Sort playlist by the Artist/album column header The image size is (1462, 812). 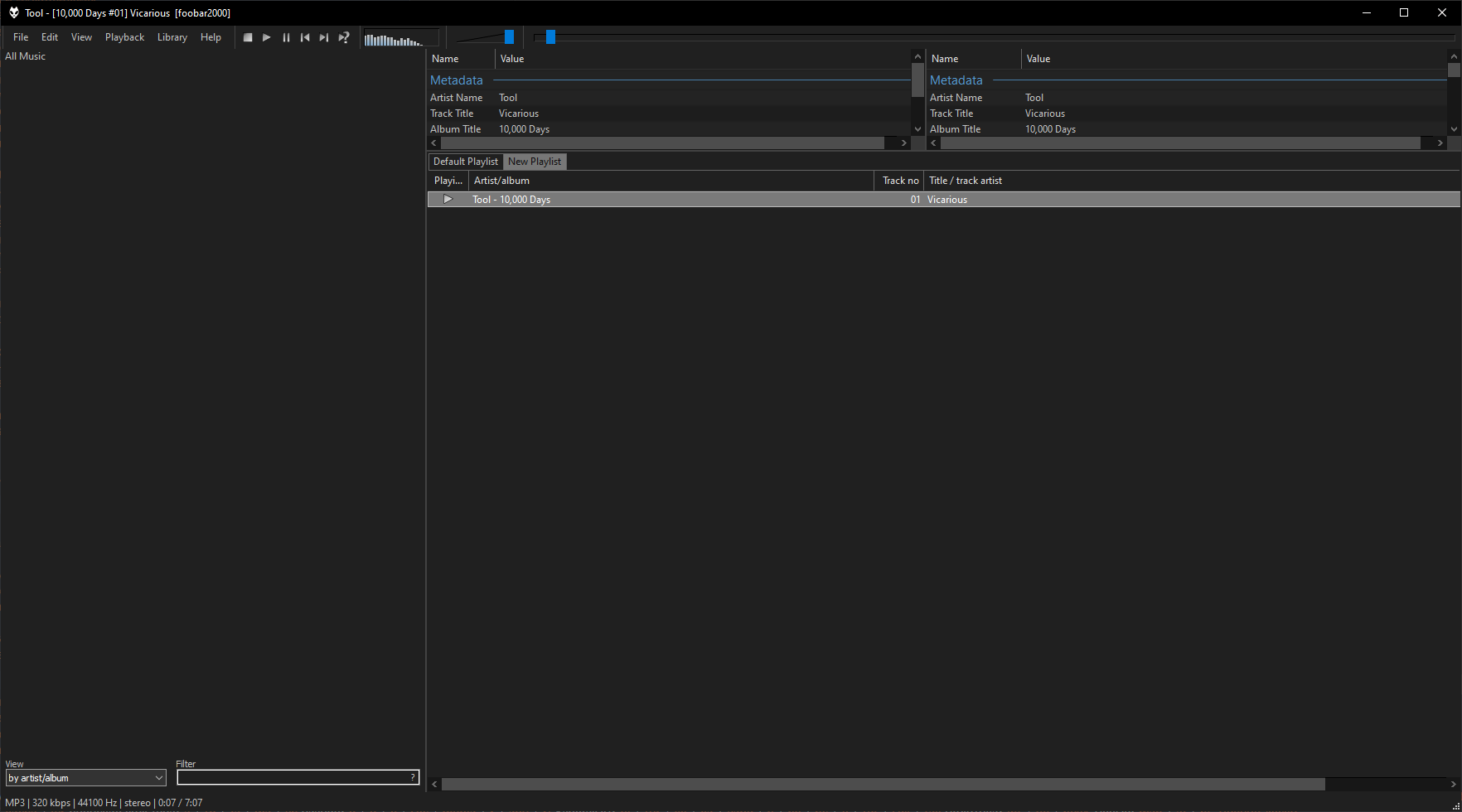point(671,181)
